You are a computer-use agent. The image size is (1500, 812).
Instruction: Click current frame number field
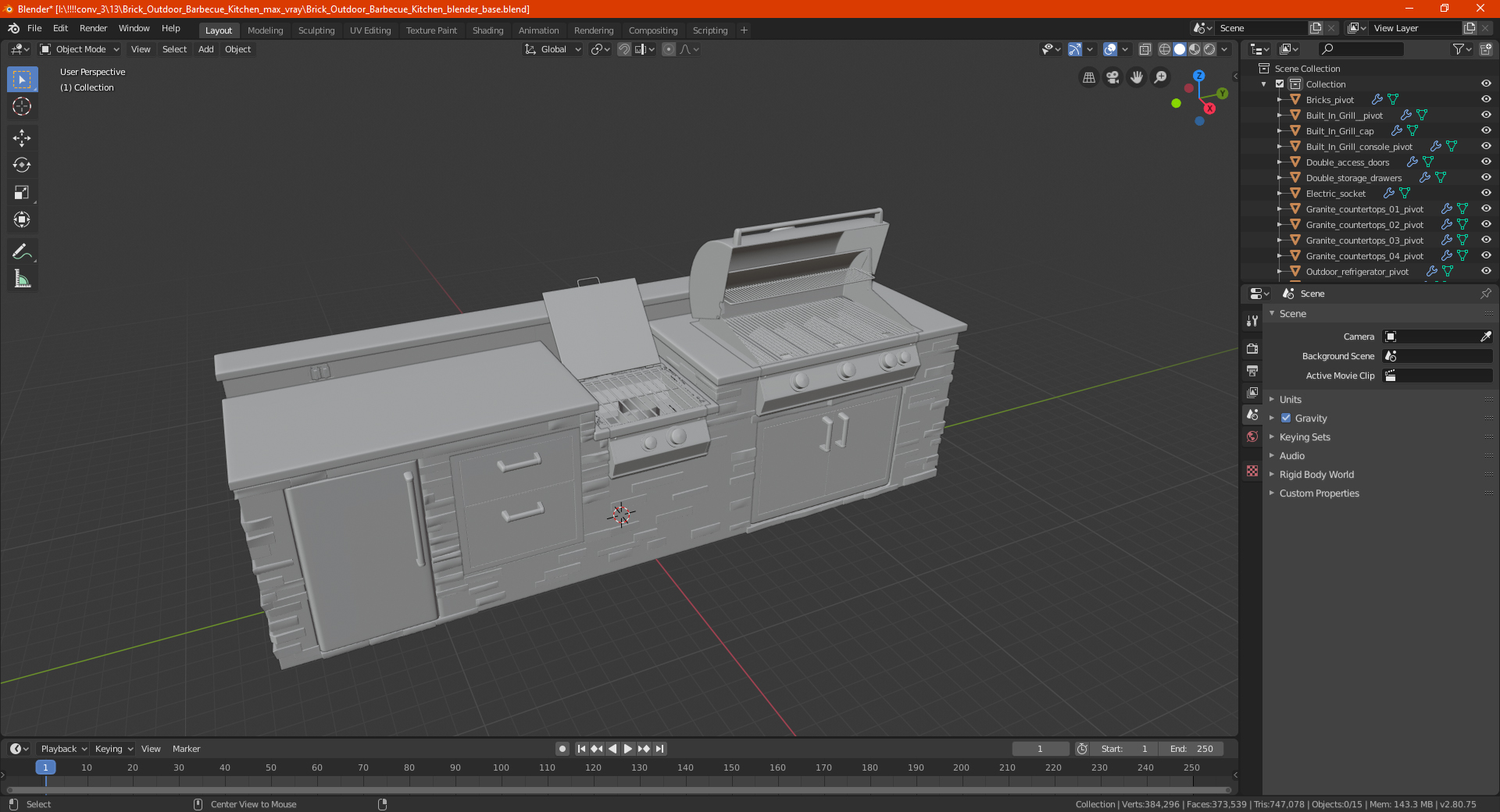pyautogui.click(x=1041, y=749)
